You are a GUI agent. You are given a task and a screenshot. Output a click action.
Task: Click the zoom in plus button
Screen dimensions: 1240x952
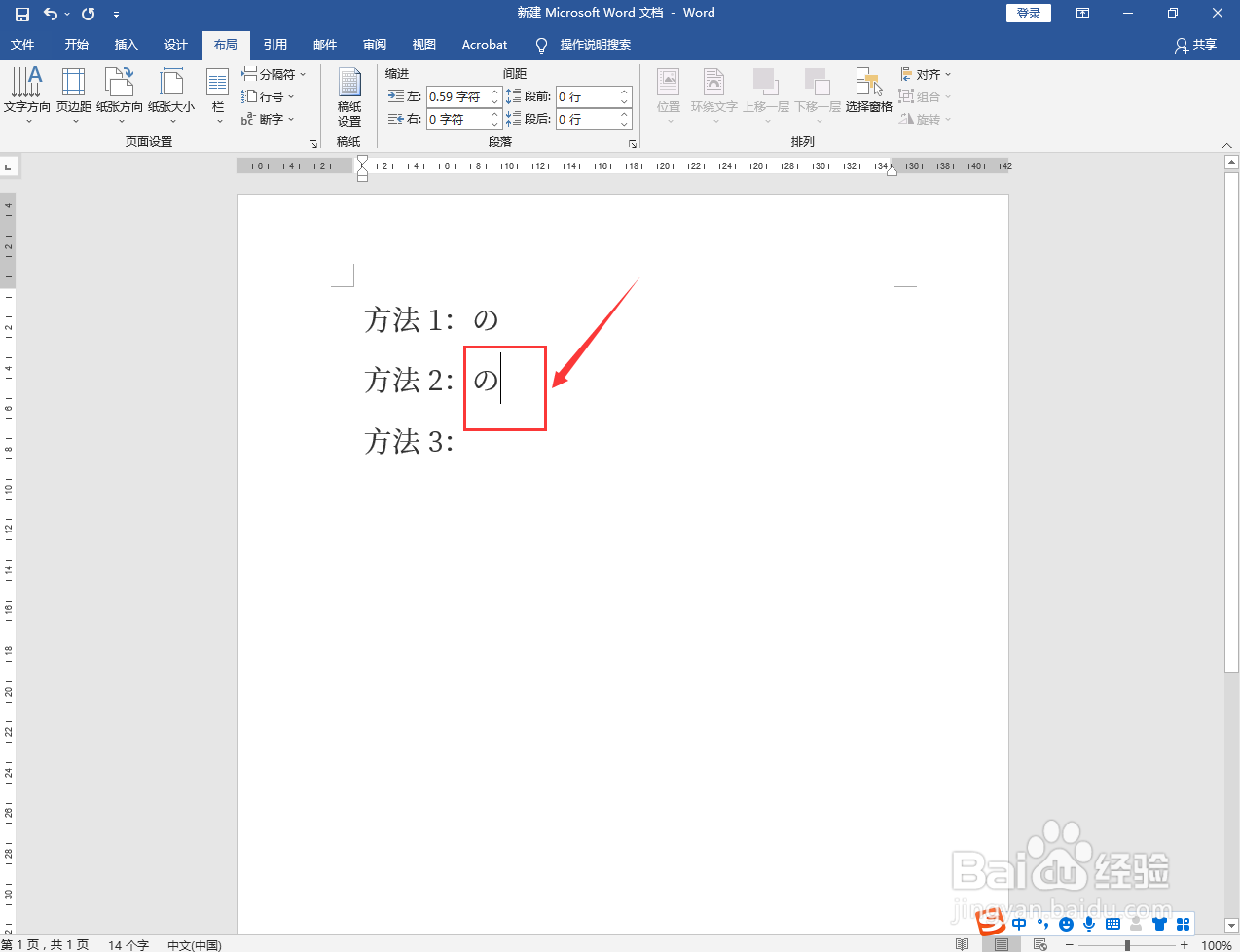coord(1184,945)
